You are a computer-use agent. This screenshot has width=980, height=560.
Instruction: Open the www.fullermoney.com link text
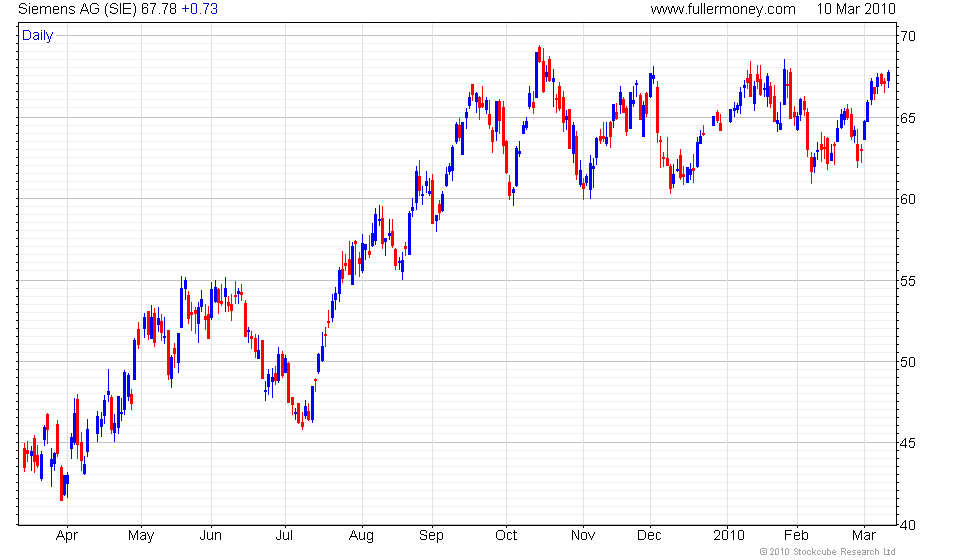(x=723, y=9)
